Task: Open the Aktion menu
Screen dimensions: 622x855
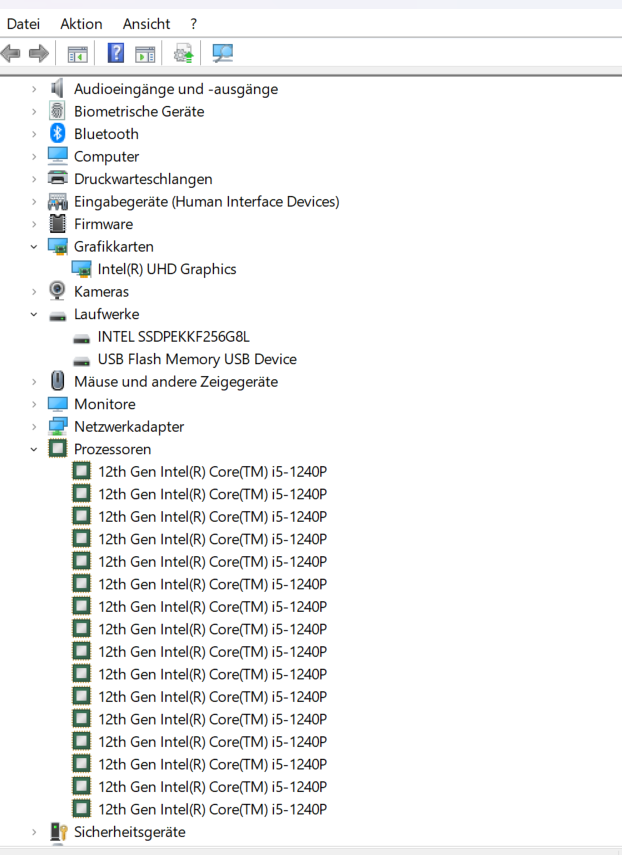Action: tap(81, 24)
